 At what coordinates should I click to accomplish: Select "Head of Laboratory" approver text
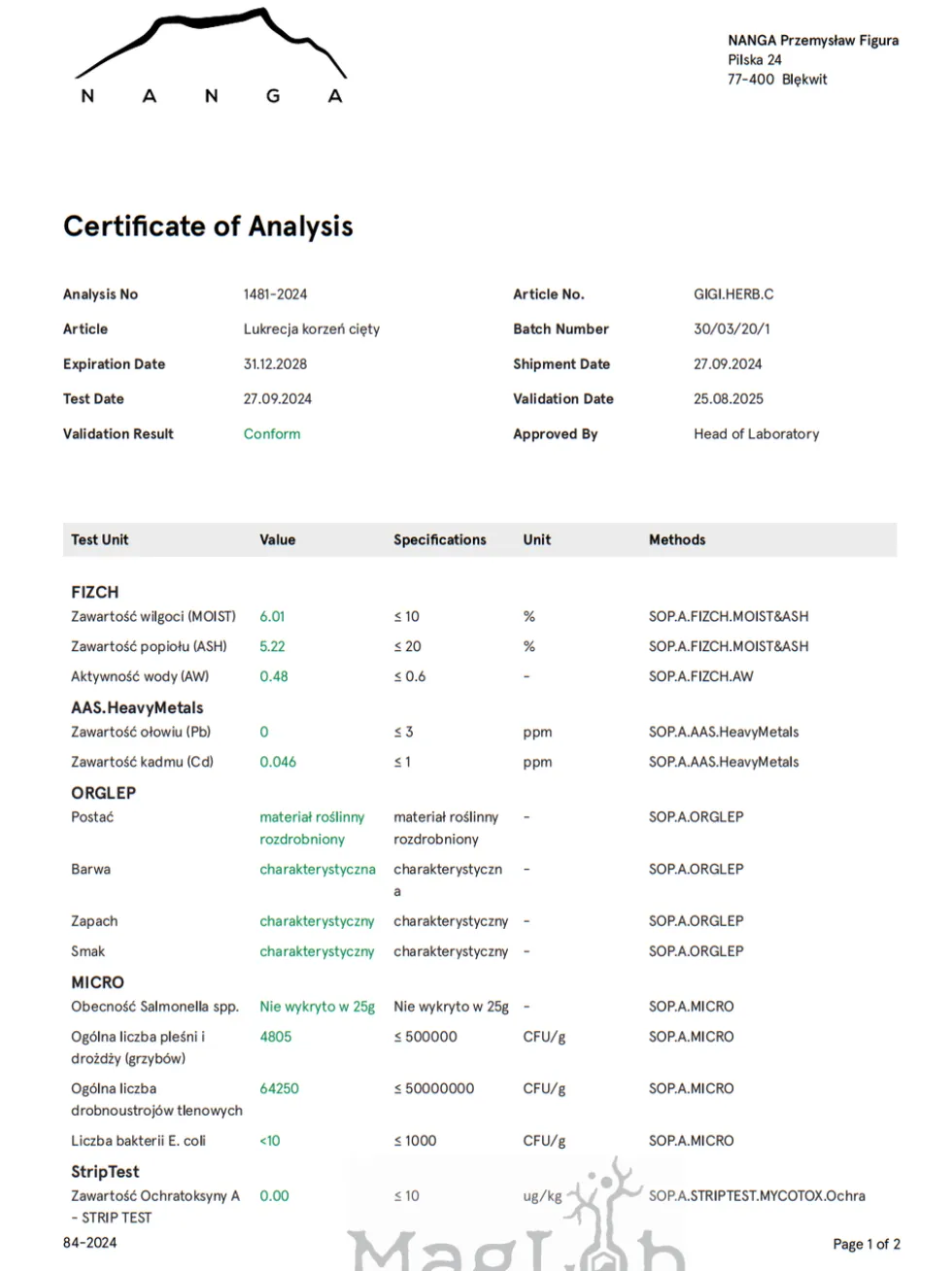756,434
